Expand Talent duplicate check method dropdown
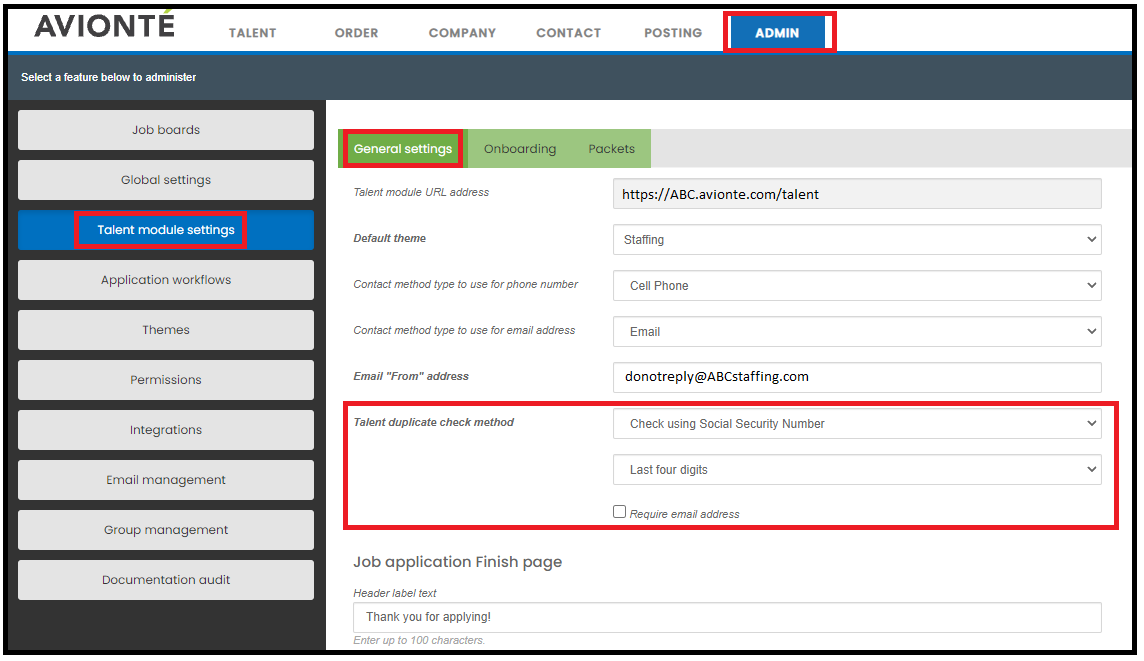The image size is (1144, 661). click(857, 423)
